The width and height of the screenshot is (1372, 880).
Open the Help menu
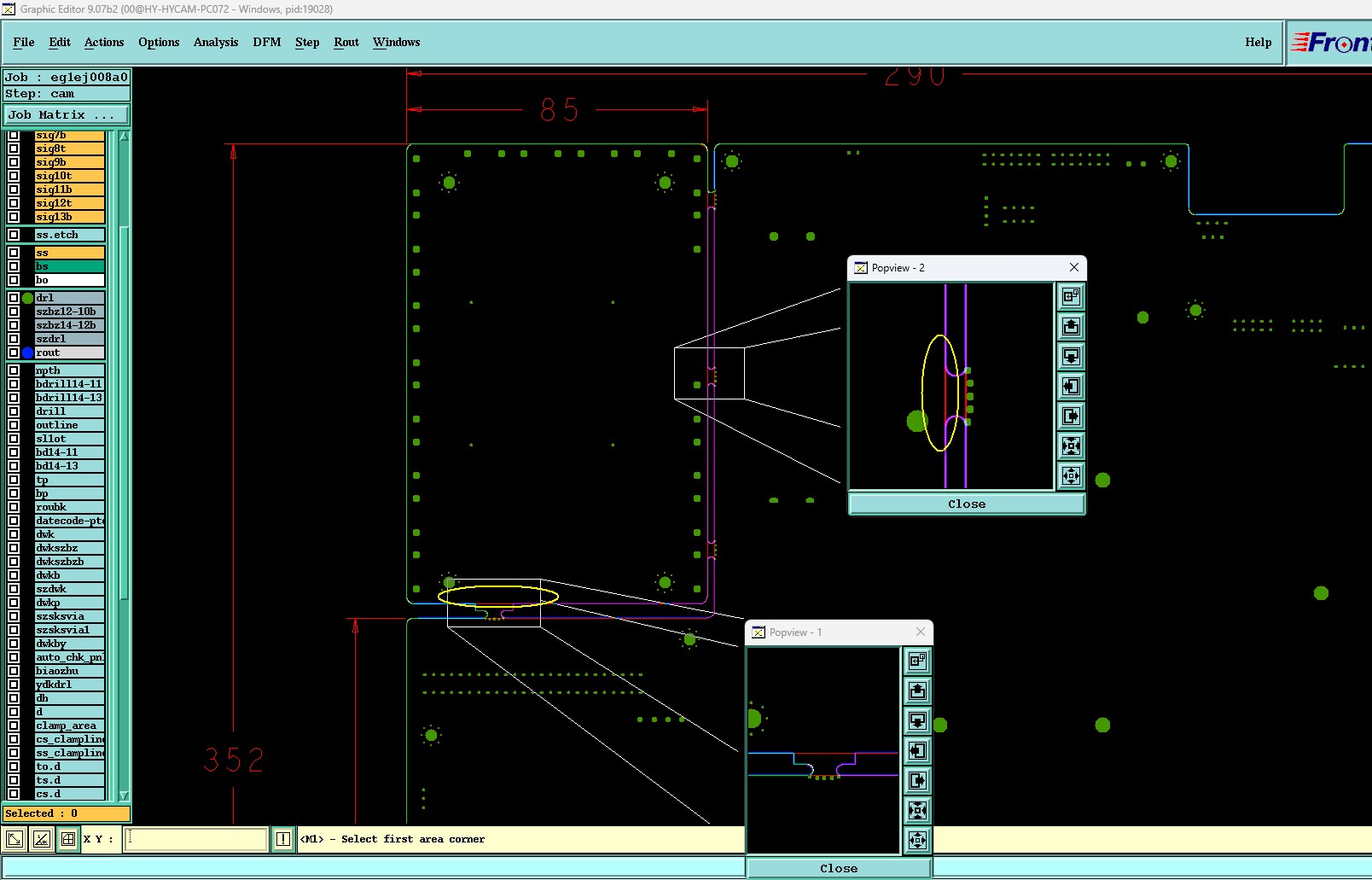pos(1258,42)
